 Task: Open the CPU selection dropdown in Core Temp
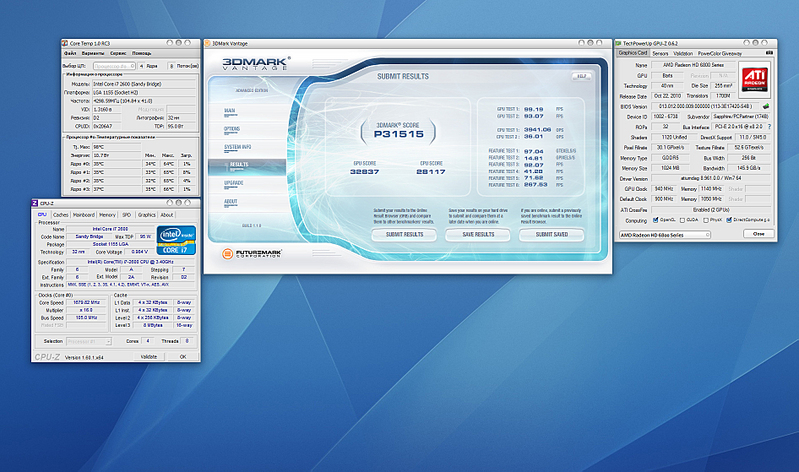point(114,66)
